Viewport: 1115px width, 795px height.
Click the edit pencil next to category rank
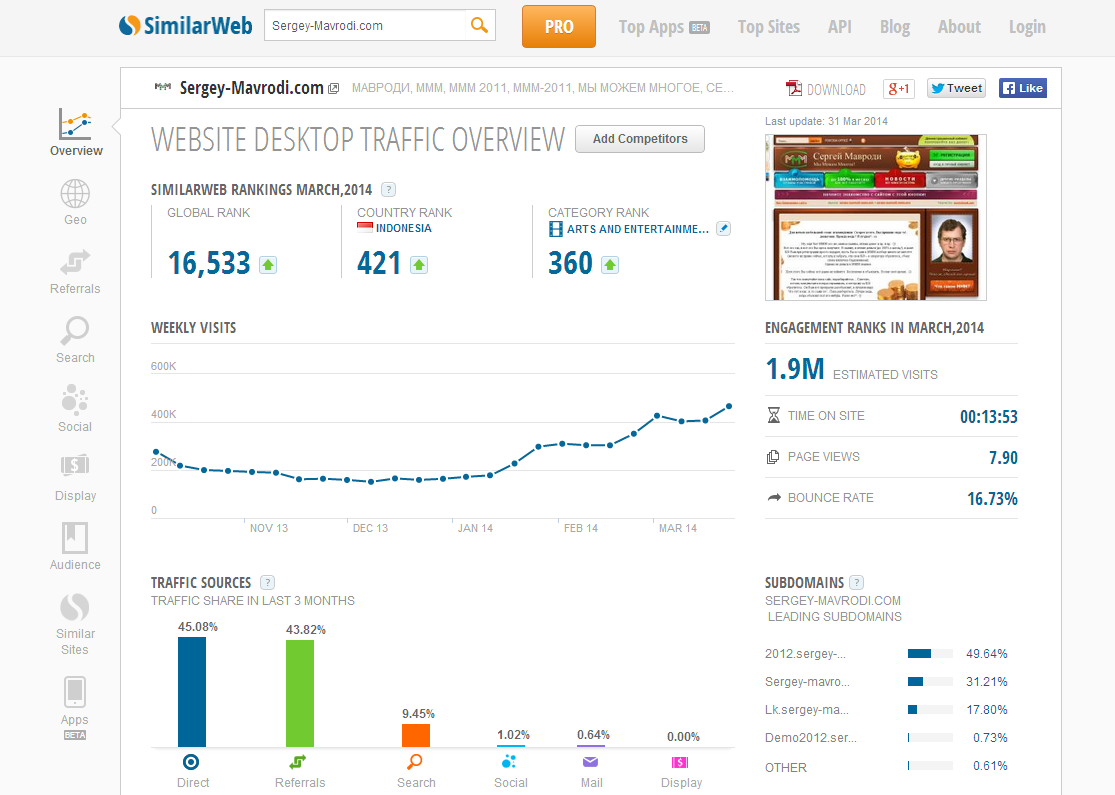724,229
